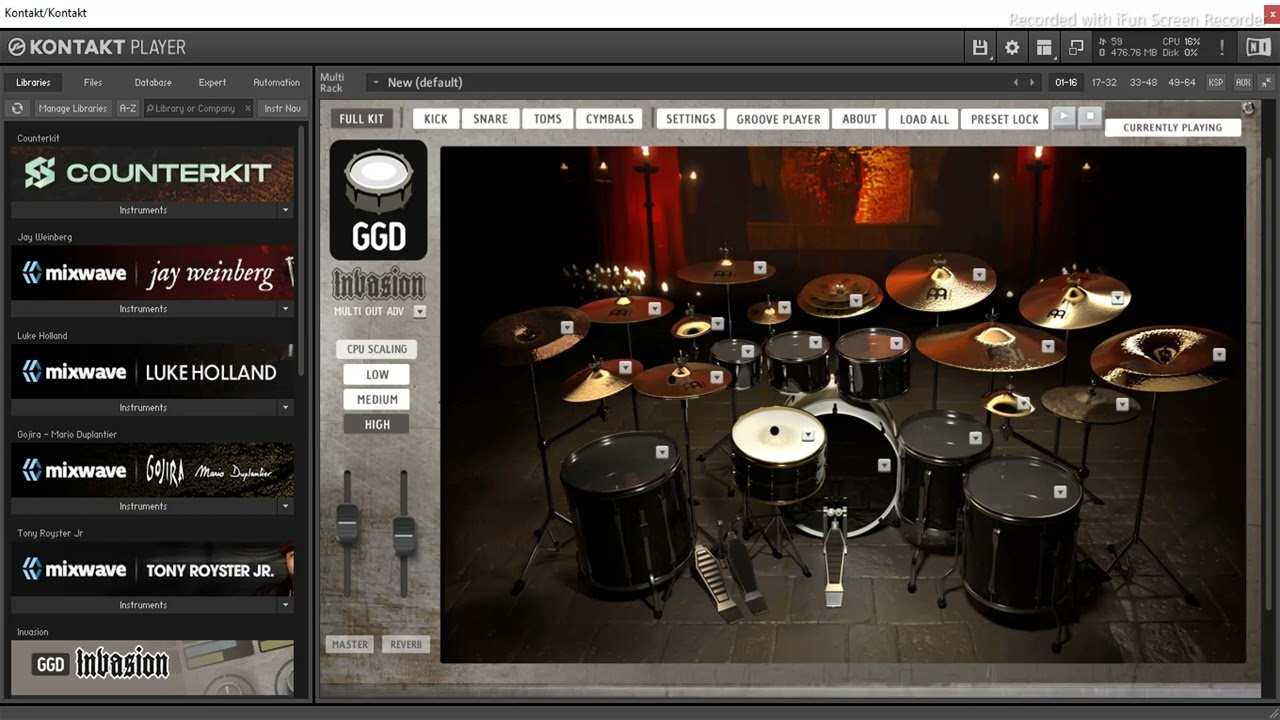Screen dimensions: 1280x720
Task: Go to next multi preset arrow
Action: coord(1034,82)
